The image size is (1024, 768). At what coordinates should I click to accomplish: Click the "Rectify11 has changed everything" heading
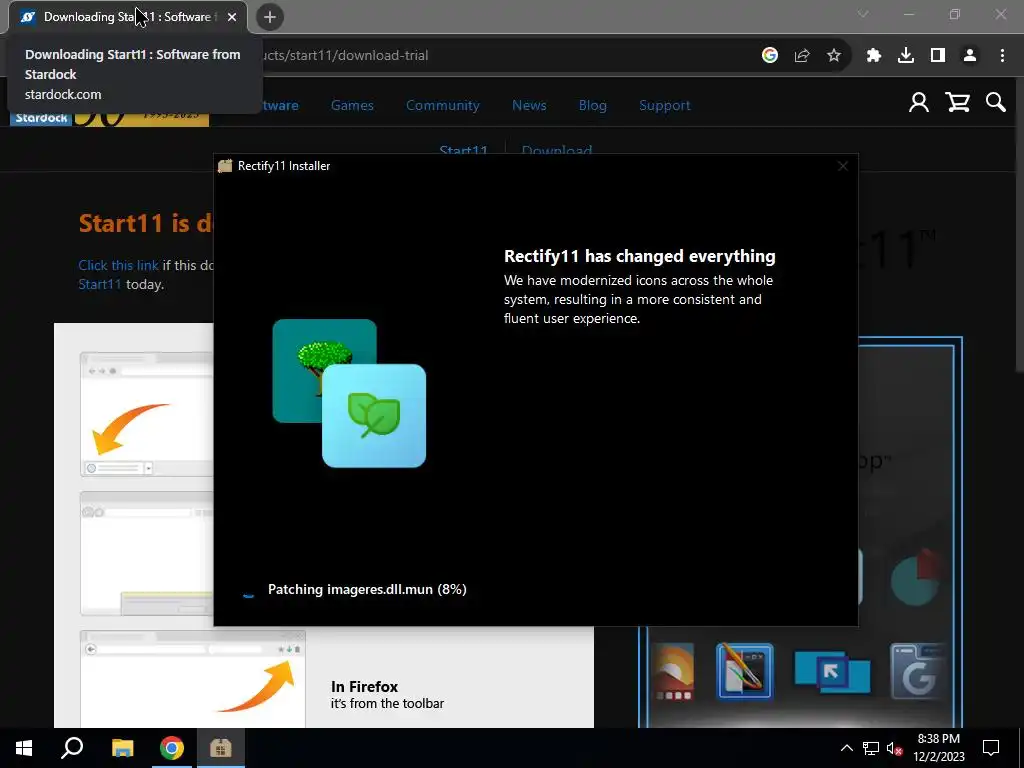pos(639,256)
